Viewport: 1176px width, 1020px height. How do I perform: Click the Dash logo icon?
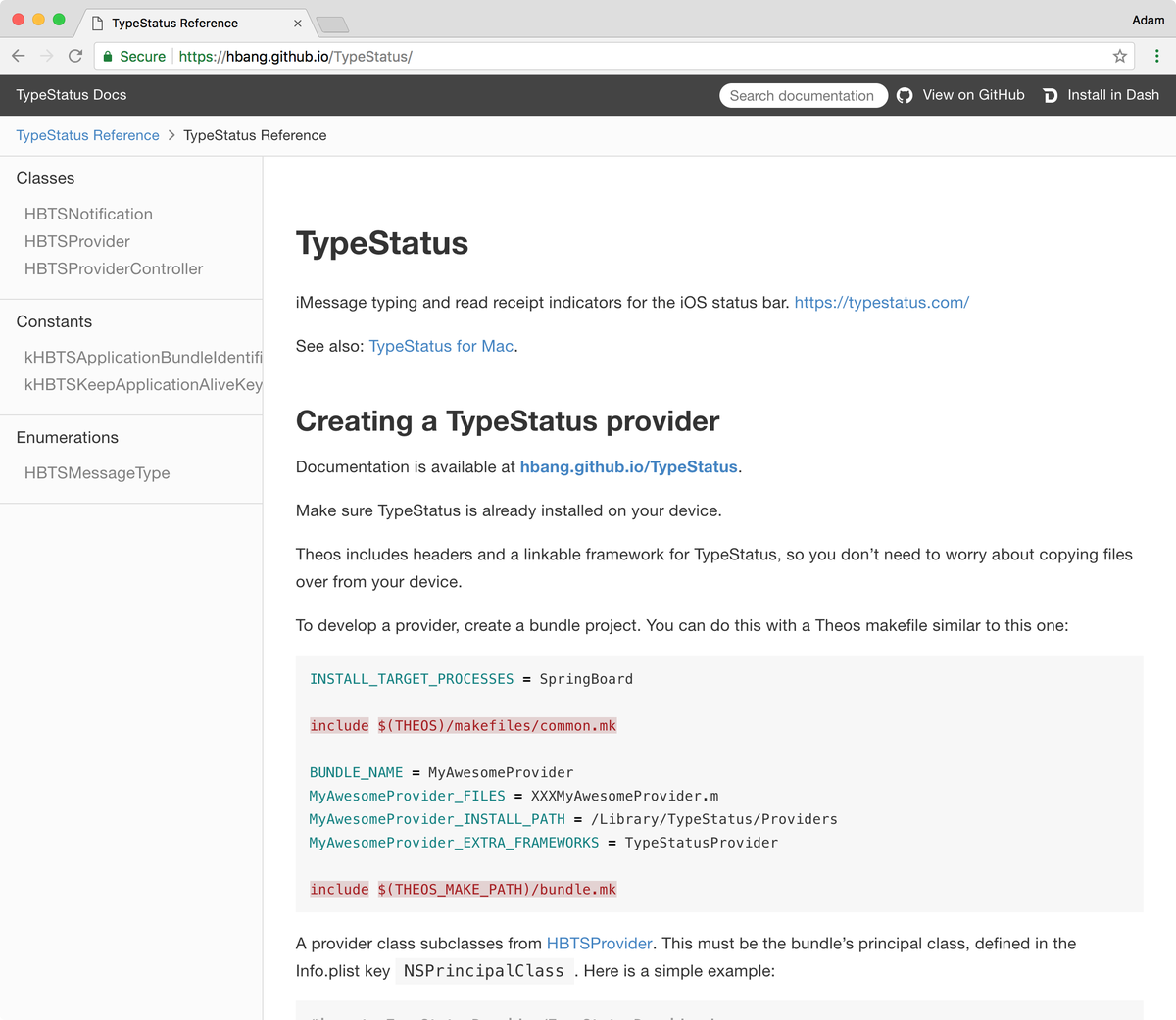coord(1051,95)
